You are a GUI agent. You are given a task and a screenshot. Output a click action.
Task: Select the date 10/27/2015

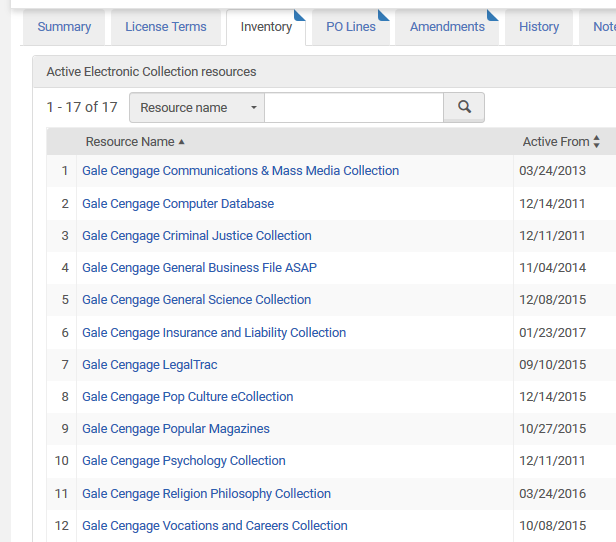tap(552, 429)
